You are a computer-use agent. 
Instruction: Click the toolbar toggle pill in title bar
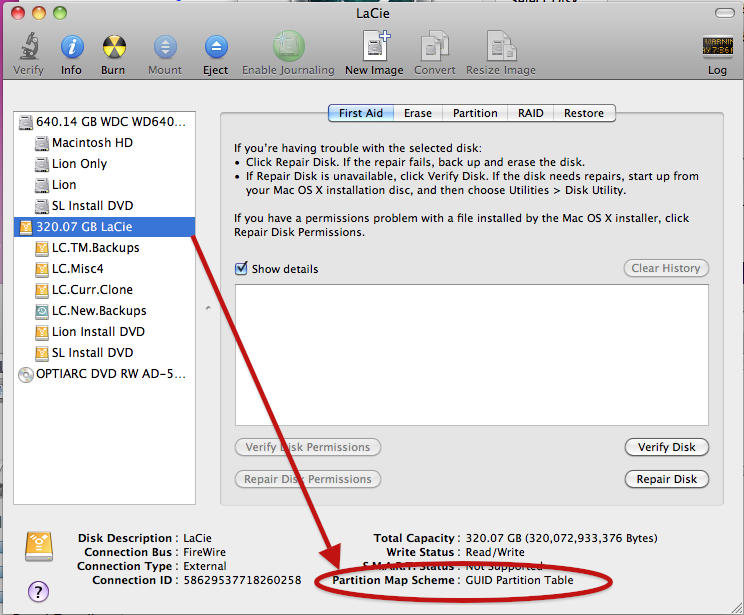pyautogui.click(x=725, y=13)
